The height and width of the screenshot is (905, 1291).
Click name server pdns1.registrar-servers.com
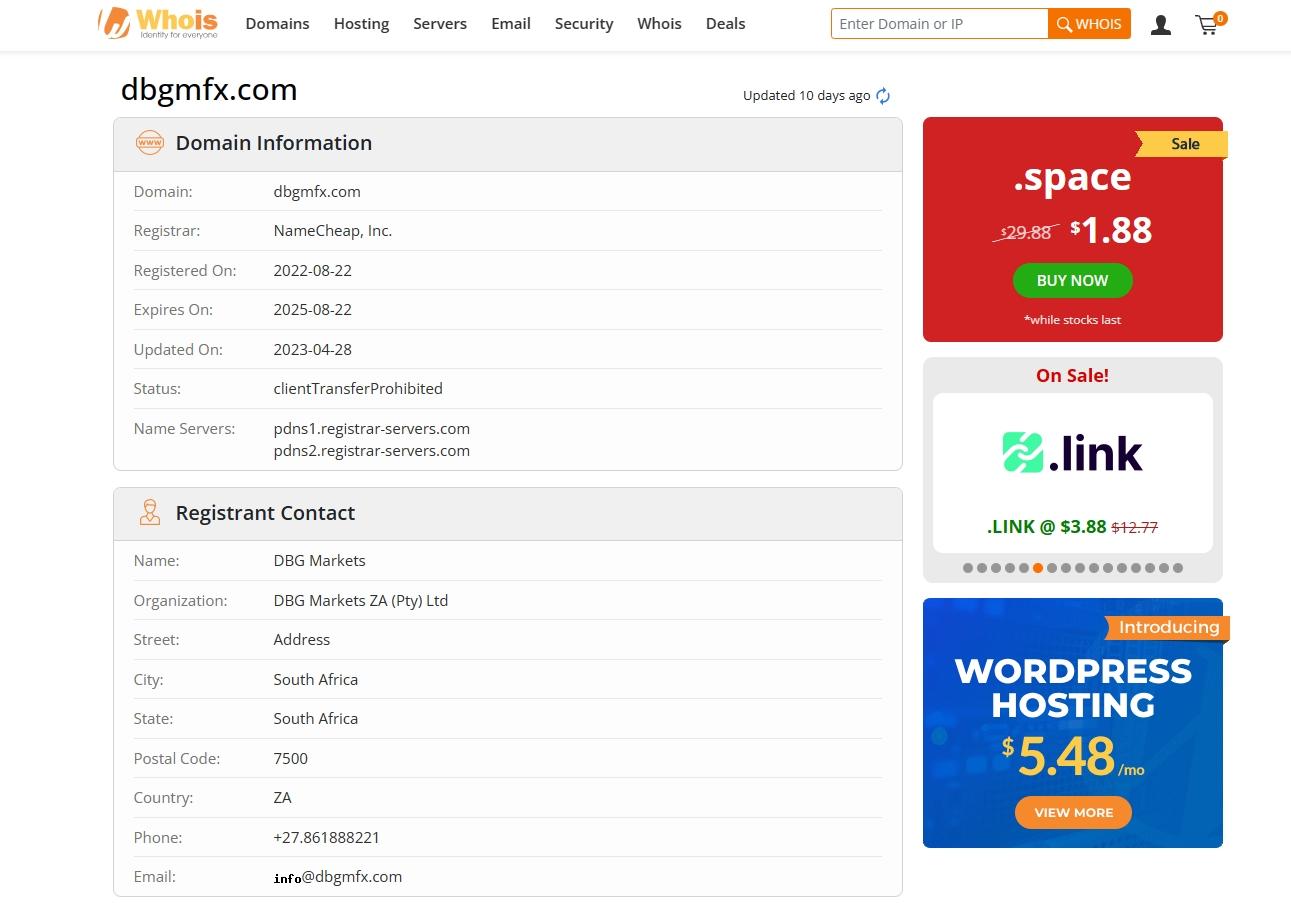[372, 429]
